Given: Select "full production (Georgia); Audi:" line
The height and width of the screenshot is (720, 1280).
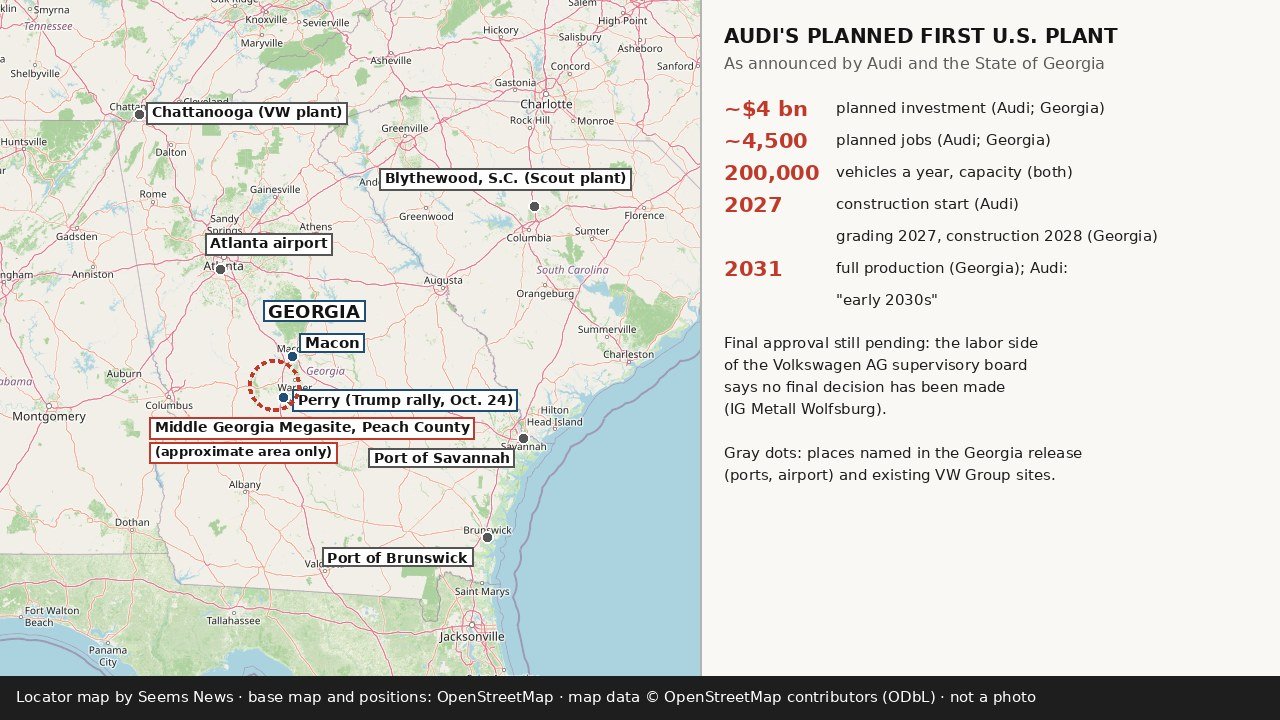Looking at the screenshot, I should point(952,268).
